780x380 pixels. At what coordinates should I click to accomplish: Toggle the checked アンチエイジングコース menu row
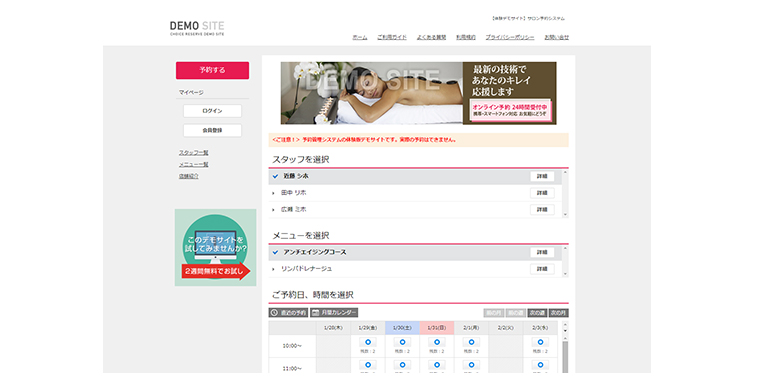[415, 253]
